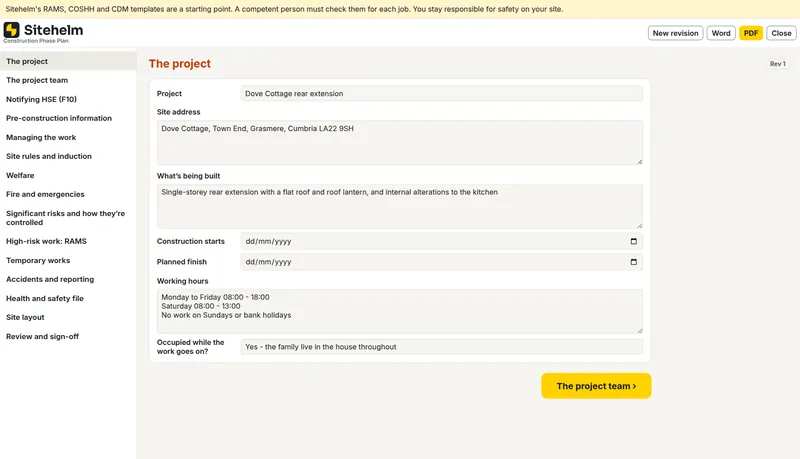Click the Occupied while work goes on field
Screen dimensions: 800x459
pos(441,347)
